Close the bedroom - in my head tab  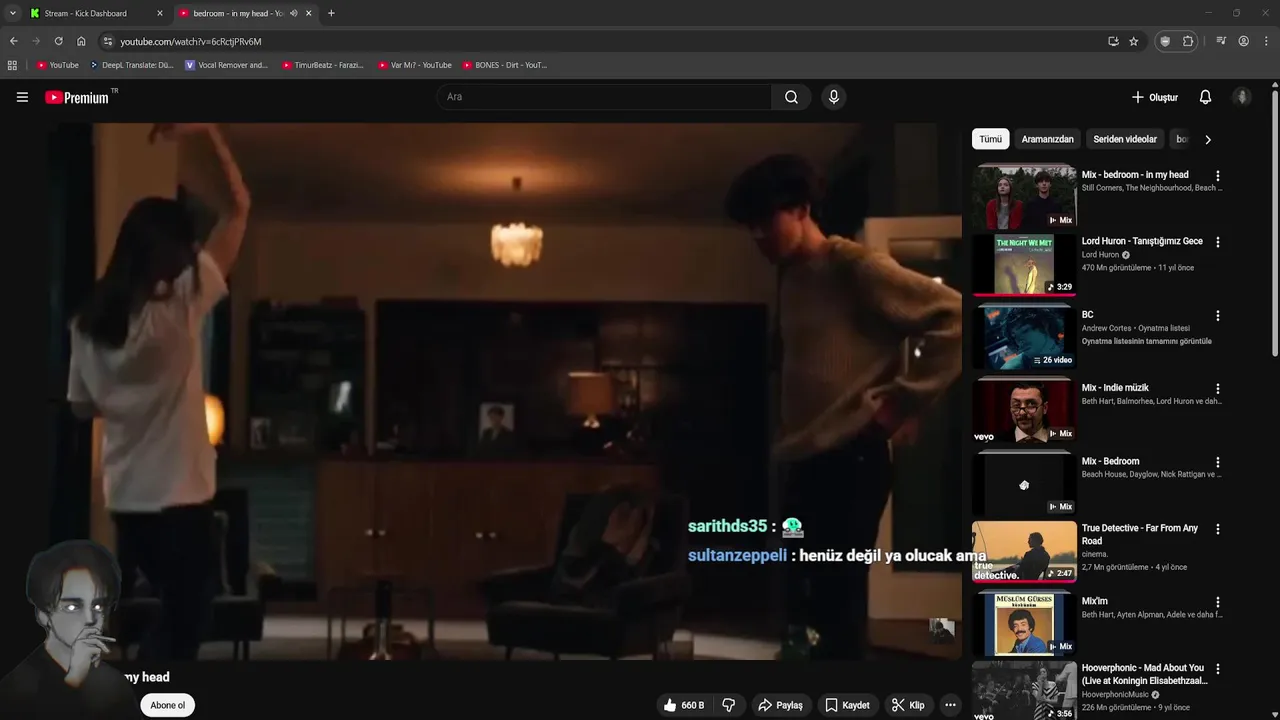point(309,13)
